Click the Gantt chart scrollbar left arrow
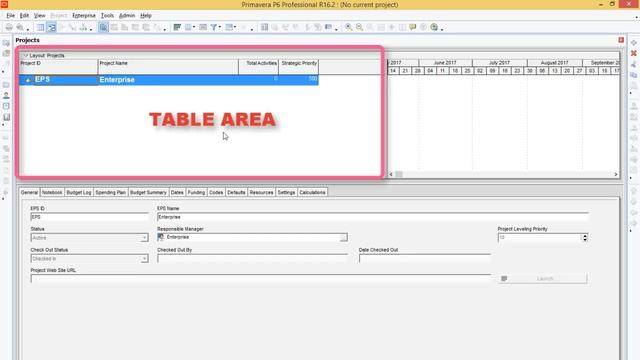640x360 pixels. coord(391,174)
